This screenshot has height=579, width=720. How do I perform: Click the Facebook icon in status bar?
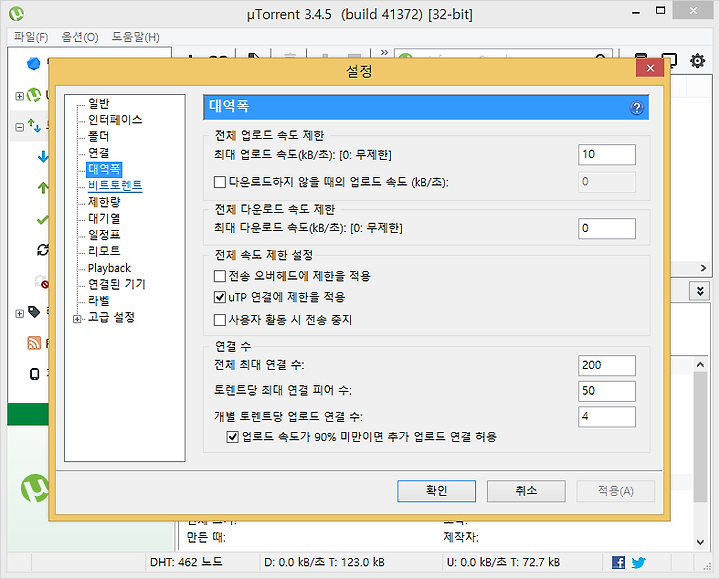pyautogui.click(x=618, y=562)
